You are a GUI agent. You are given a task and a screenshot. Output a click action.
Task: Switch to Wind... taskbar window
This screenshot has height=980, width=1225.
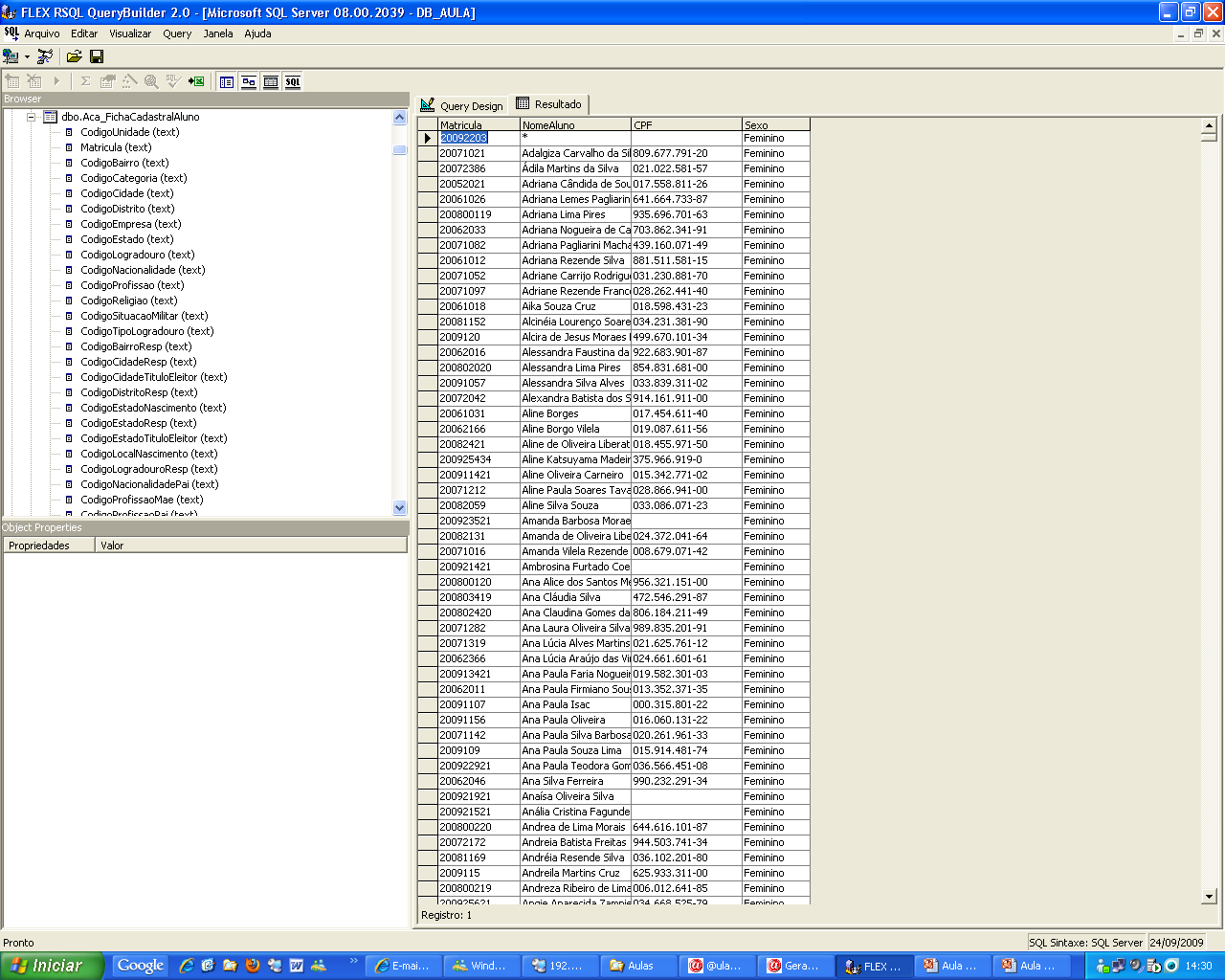[481, 966]
